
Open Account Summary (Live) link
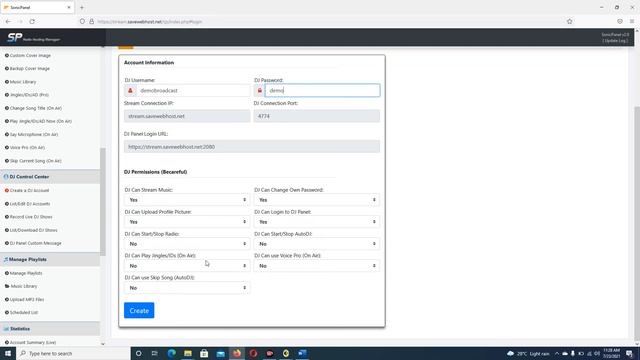click(x=31, y=342)
